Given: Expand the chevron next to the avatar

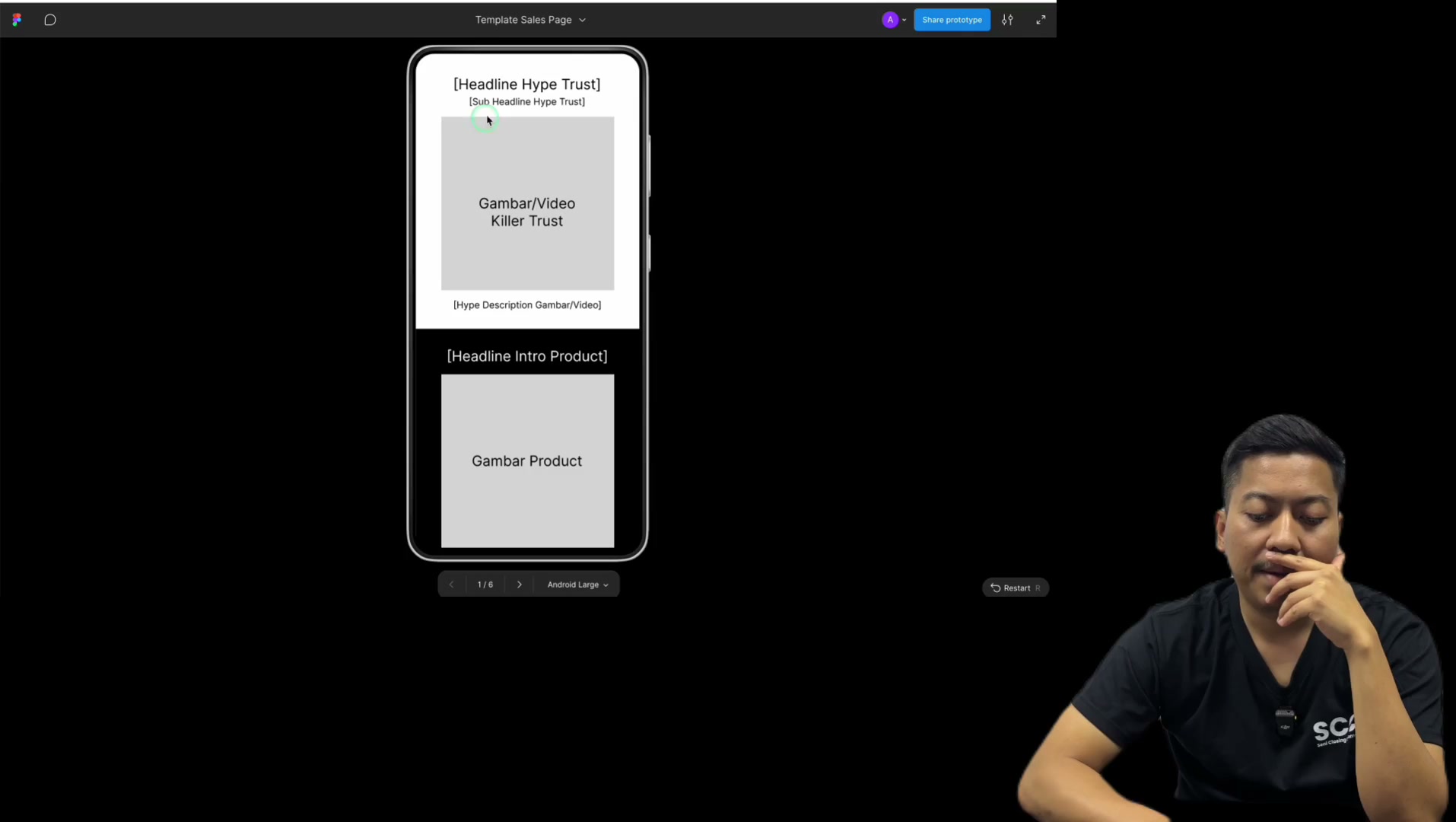Looking at the screenshot, I should click(904, 20).
